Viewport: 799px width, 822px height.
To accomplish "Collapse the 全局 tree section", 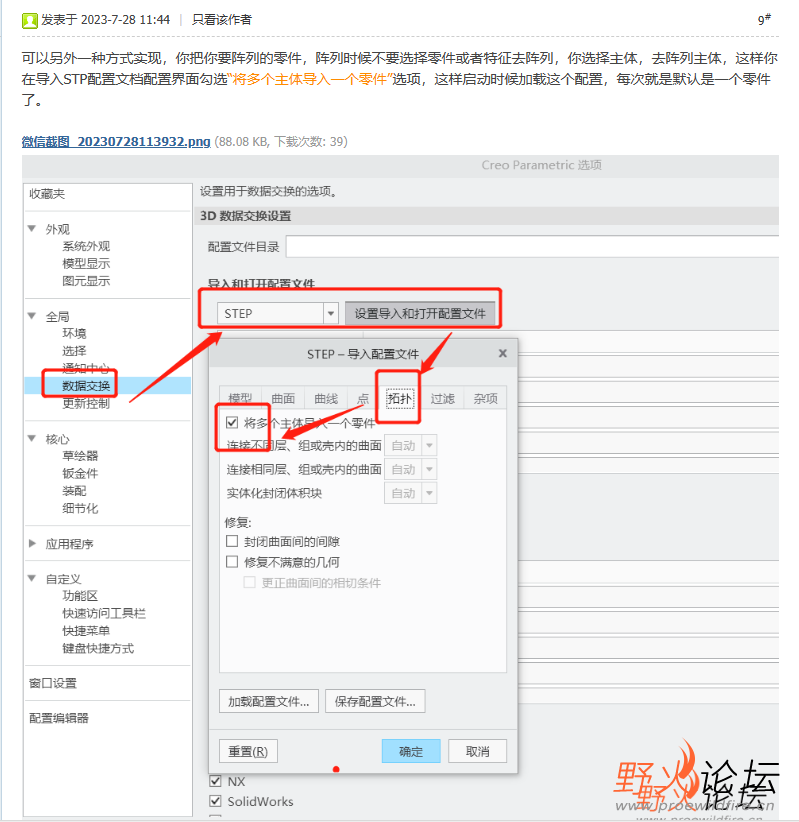I will 32,316.
